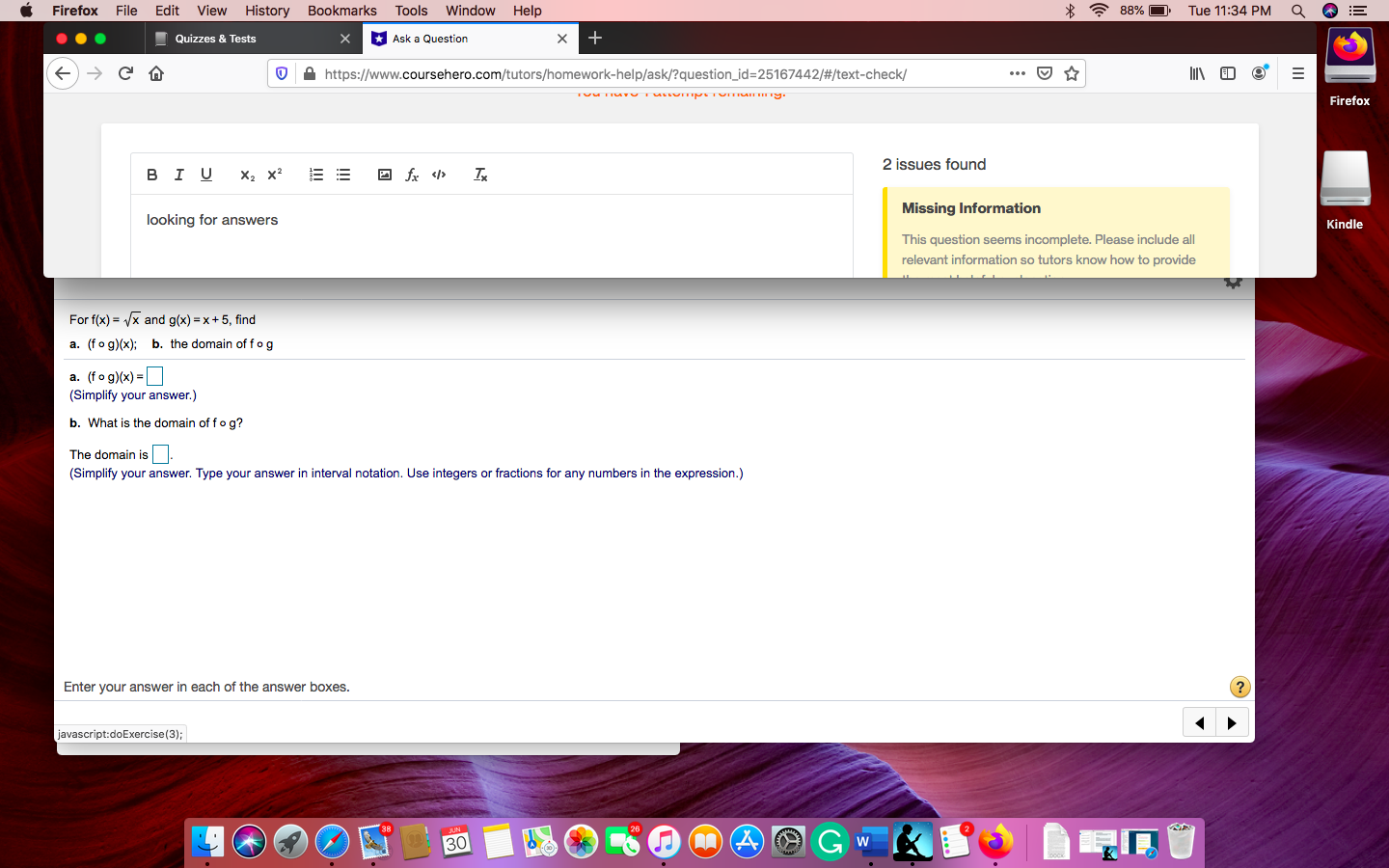Image resolution: width=1389 pixels, height=868 pixels.
Task: Open a new Firefox tab
Action: (595, 38)
